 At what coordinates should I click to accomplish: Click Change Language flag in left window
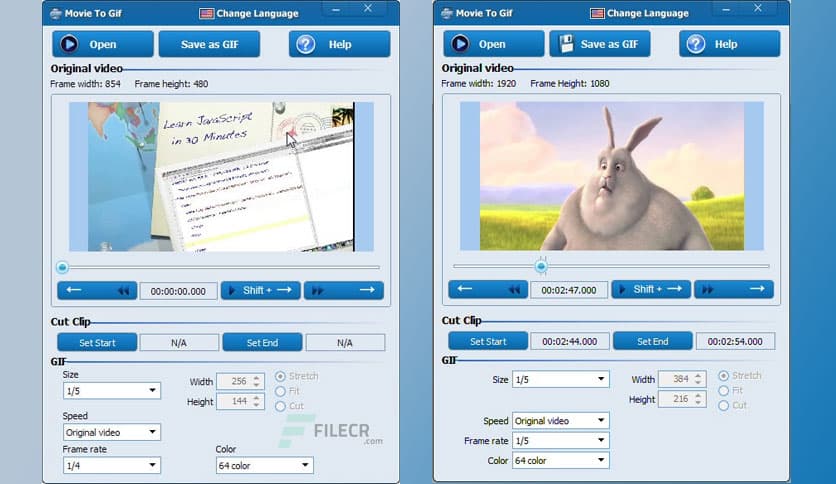click(206, 13)
